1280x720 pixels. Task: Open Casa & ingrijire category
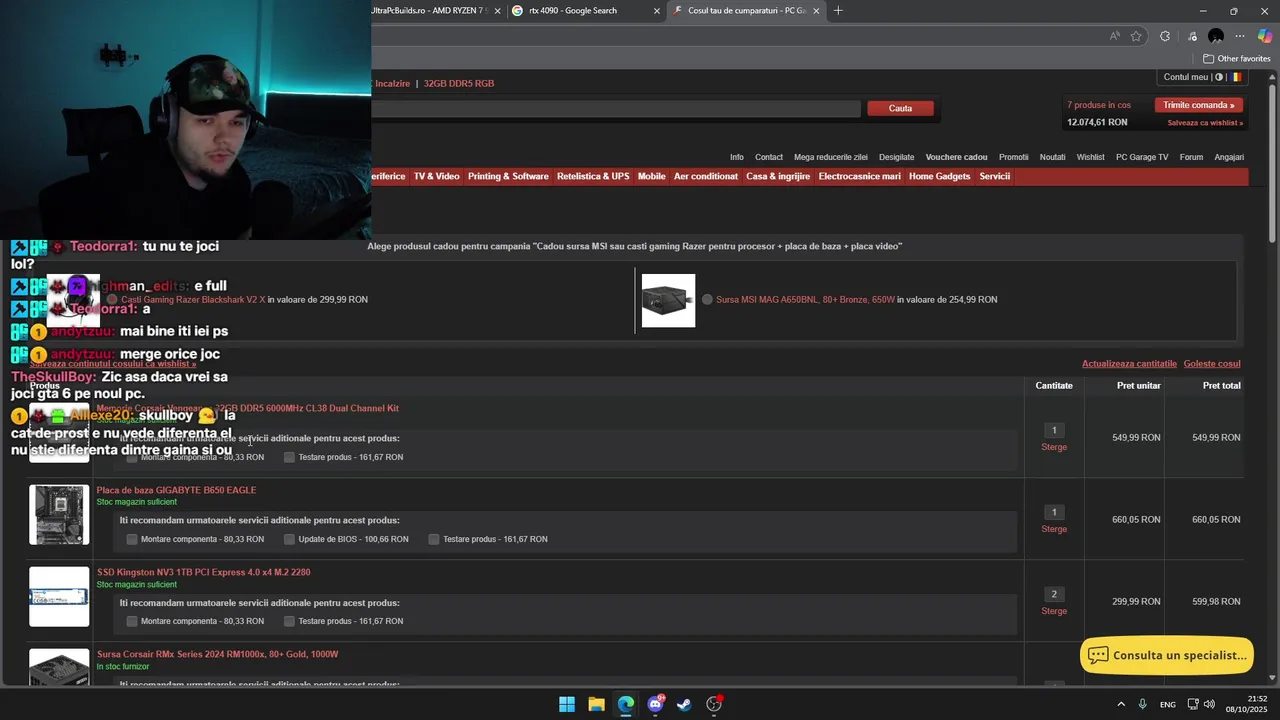(x=778, y=176)
